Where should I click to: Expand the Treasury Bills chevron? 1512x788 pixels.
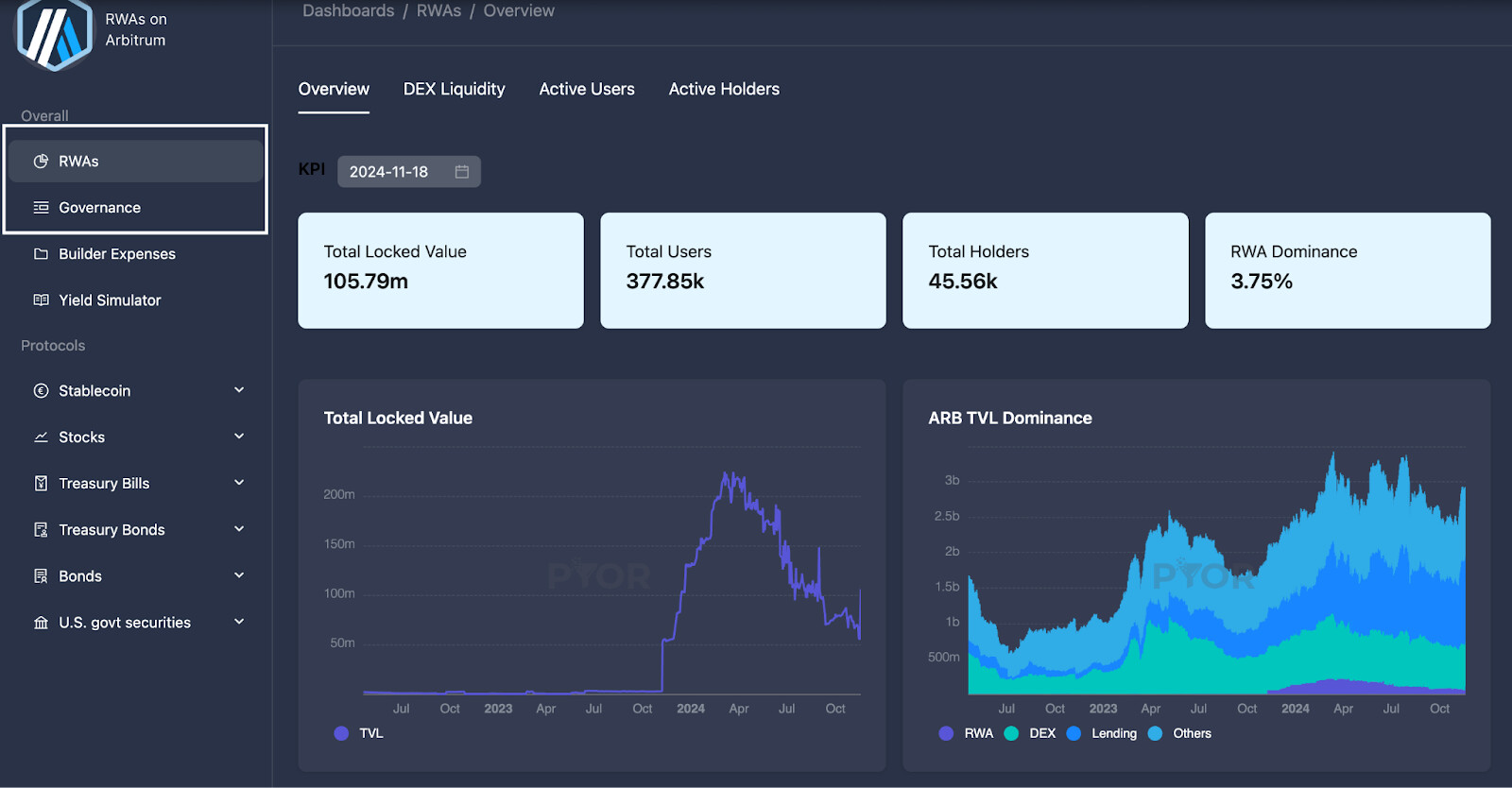click(x=239, y=483)
